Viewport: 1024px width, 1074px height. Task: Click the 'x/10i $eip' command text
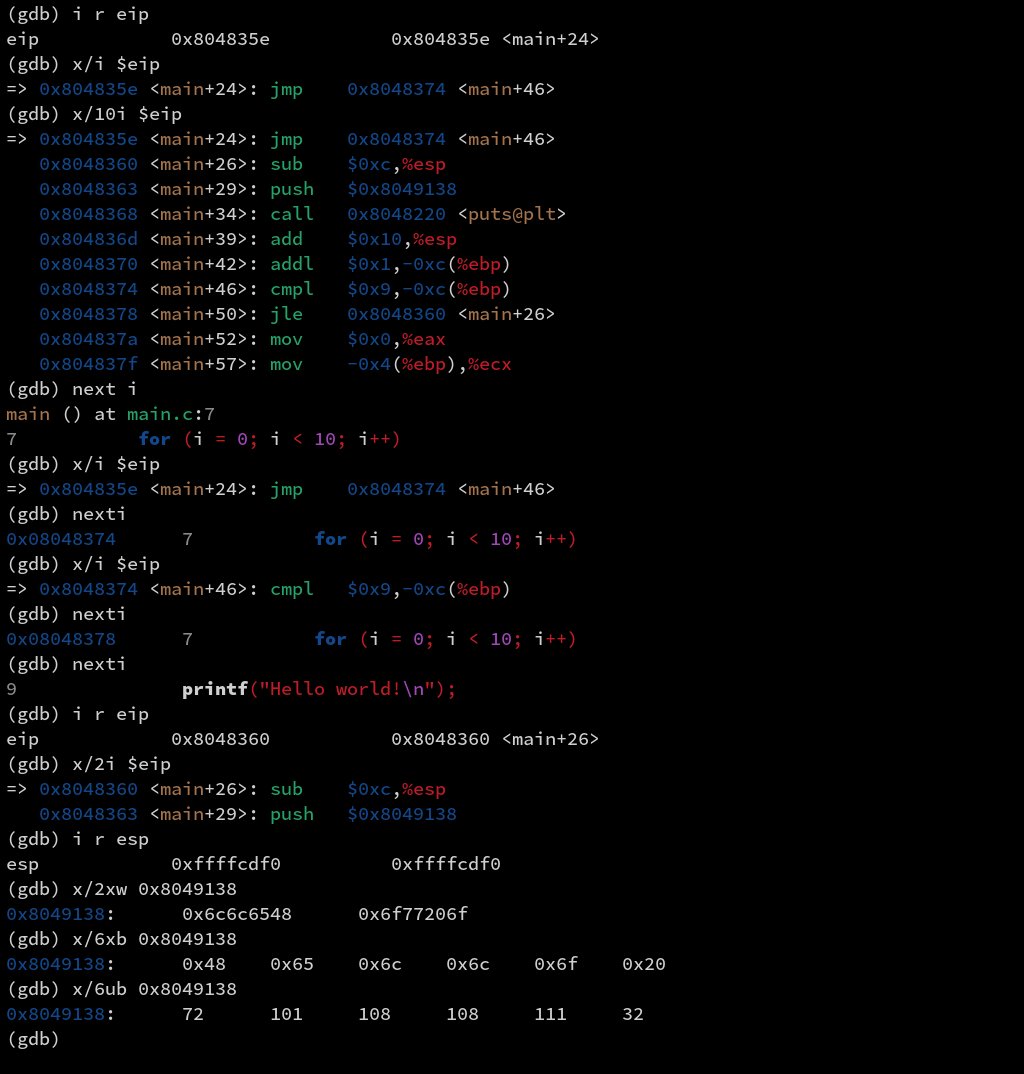pos(127,114)
